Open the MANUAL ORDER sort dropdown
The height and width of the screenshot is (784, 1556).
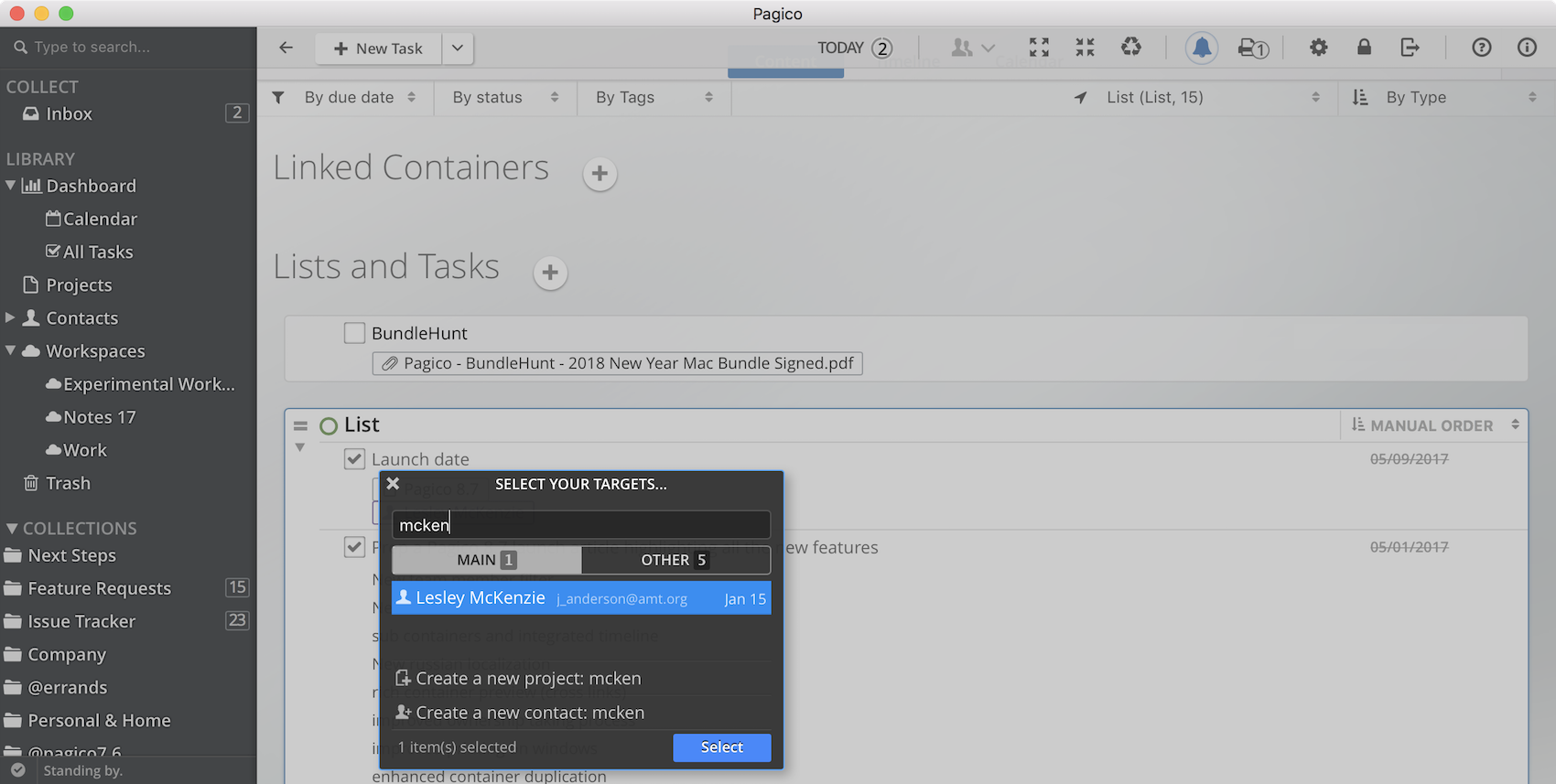(x=1434, y=425)
